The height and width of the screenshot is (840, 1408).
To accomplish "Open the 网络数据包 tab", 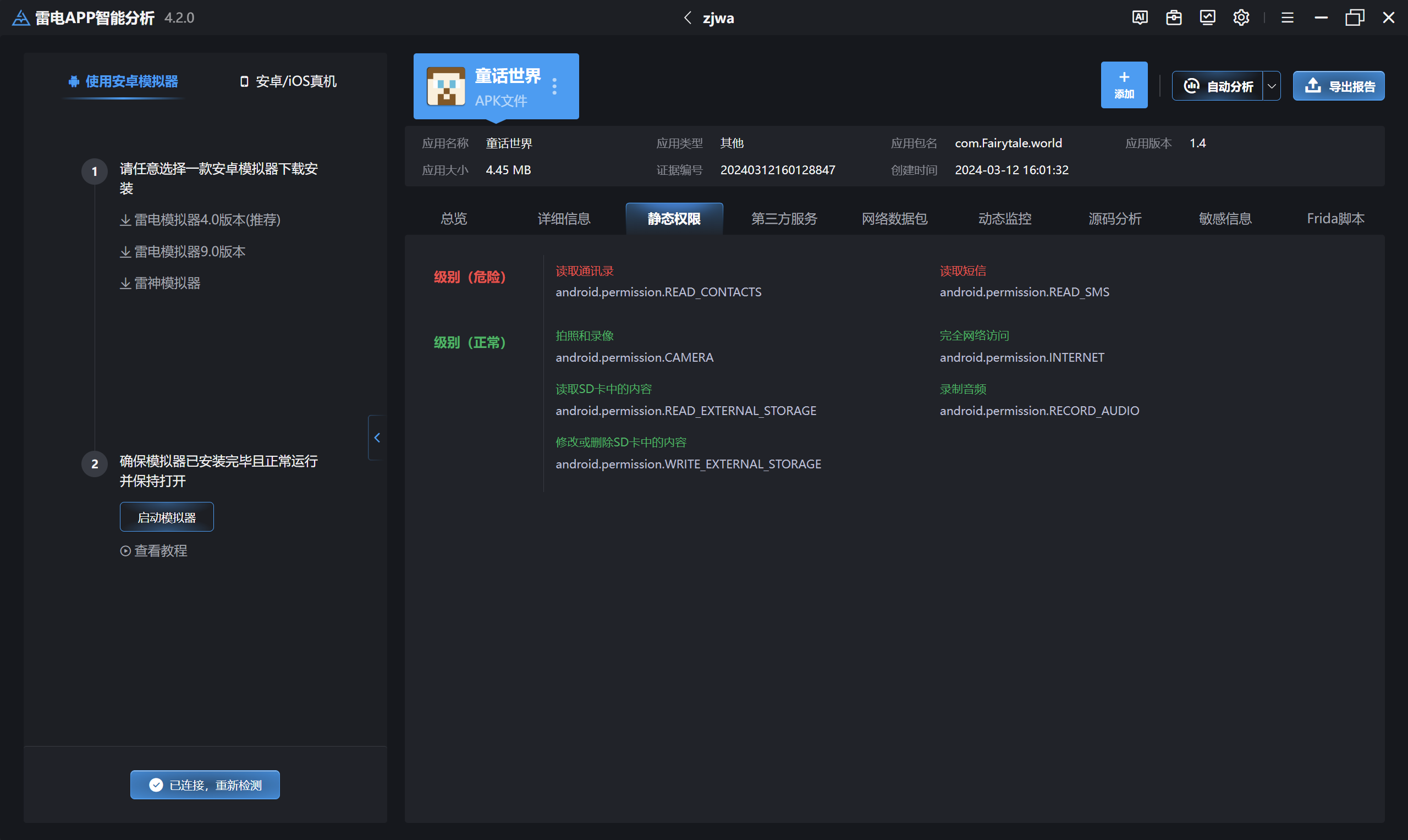I will pos(894,218).
